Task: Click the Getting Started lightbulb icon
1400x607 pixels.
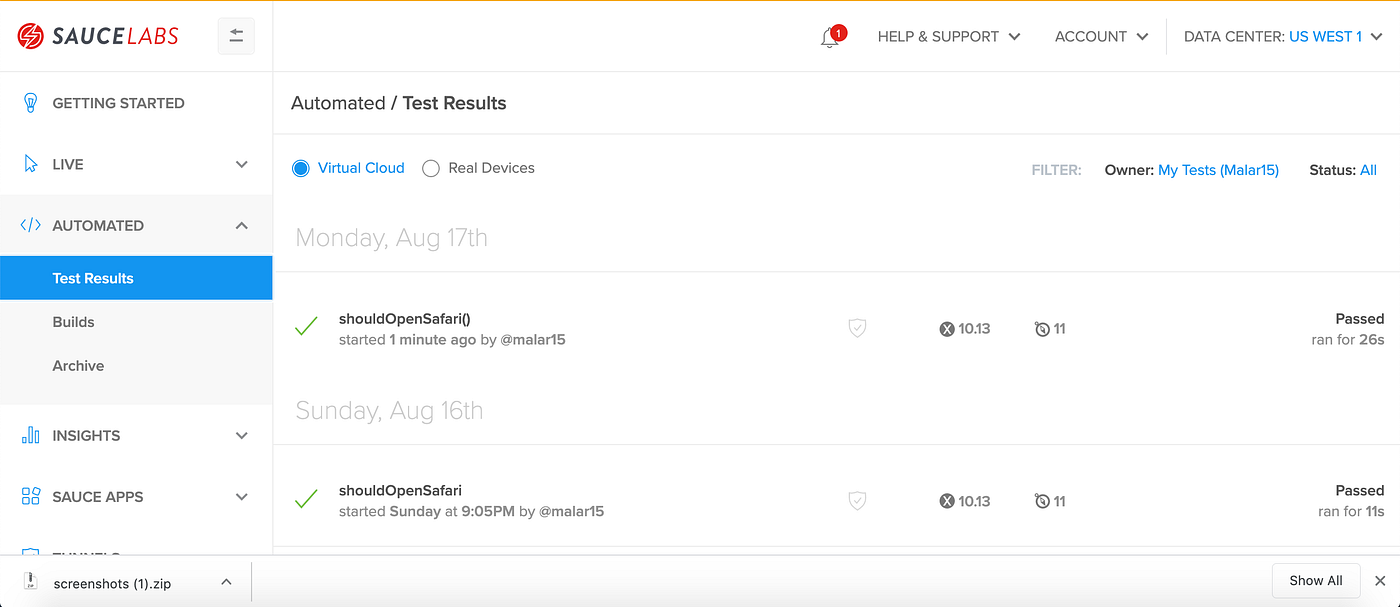Action: tap(30, 102)
